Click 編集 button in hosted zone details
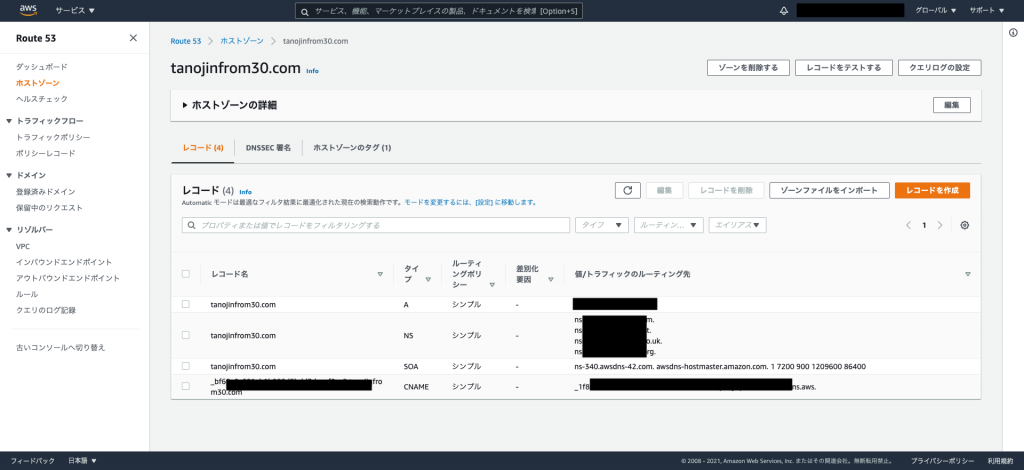Image resolution: width=1024 pixels, height=470 pixels. click(x=952, y=105)
